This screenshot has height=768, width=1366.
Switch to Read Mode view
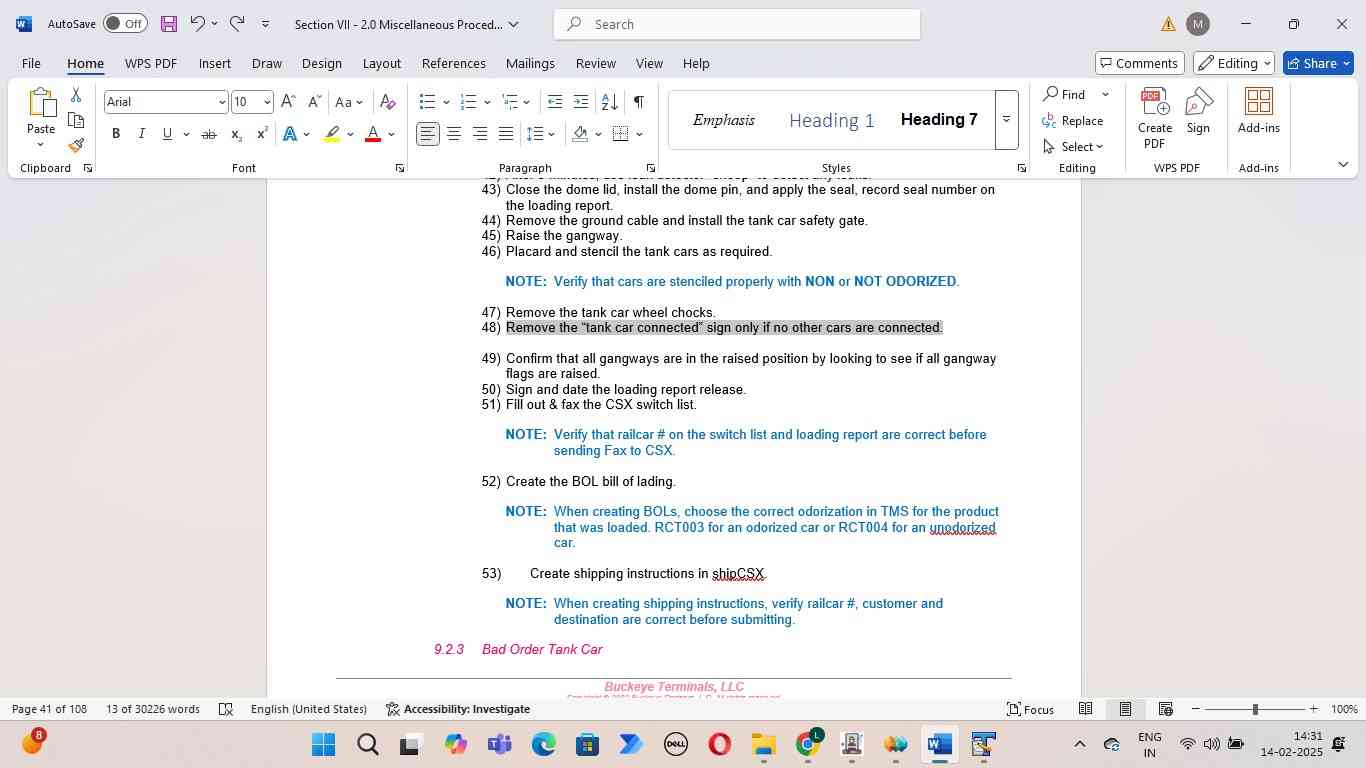tap(1085, 709)
